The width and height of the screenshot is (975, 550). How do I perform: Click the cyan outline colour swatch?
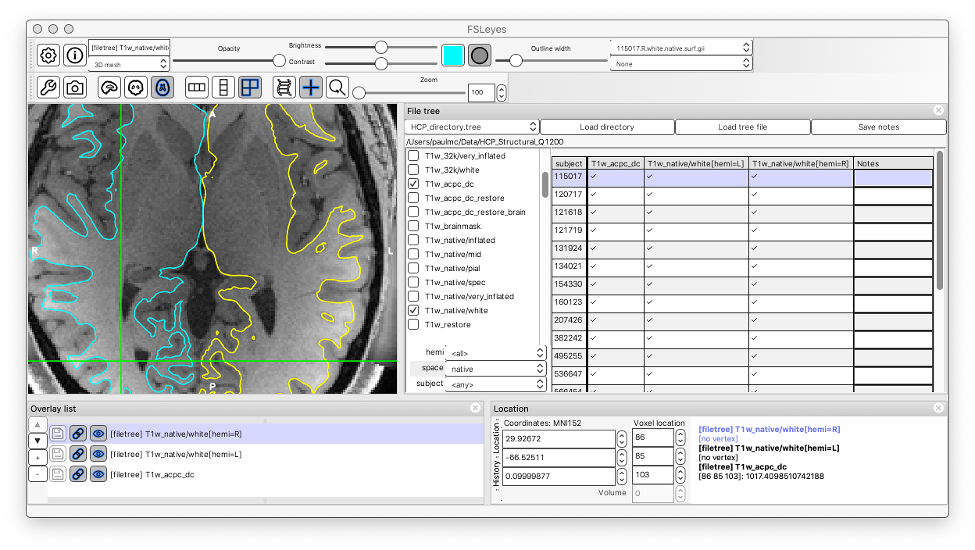pyautogui.click(x=453, y=56)
